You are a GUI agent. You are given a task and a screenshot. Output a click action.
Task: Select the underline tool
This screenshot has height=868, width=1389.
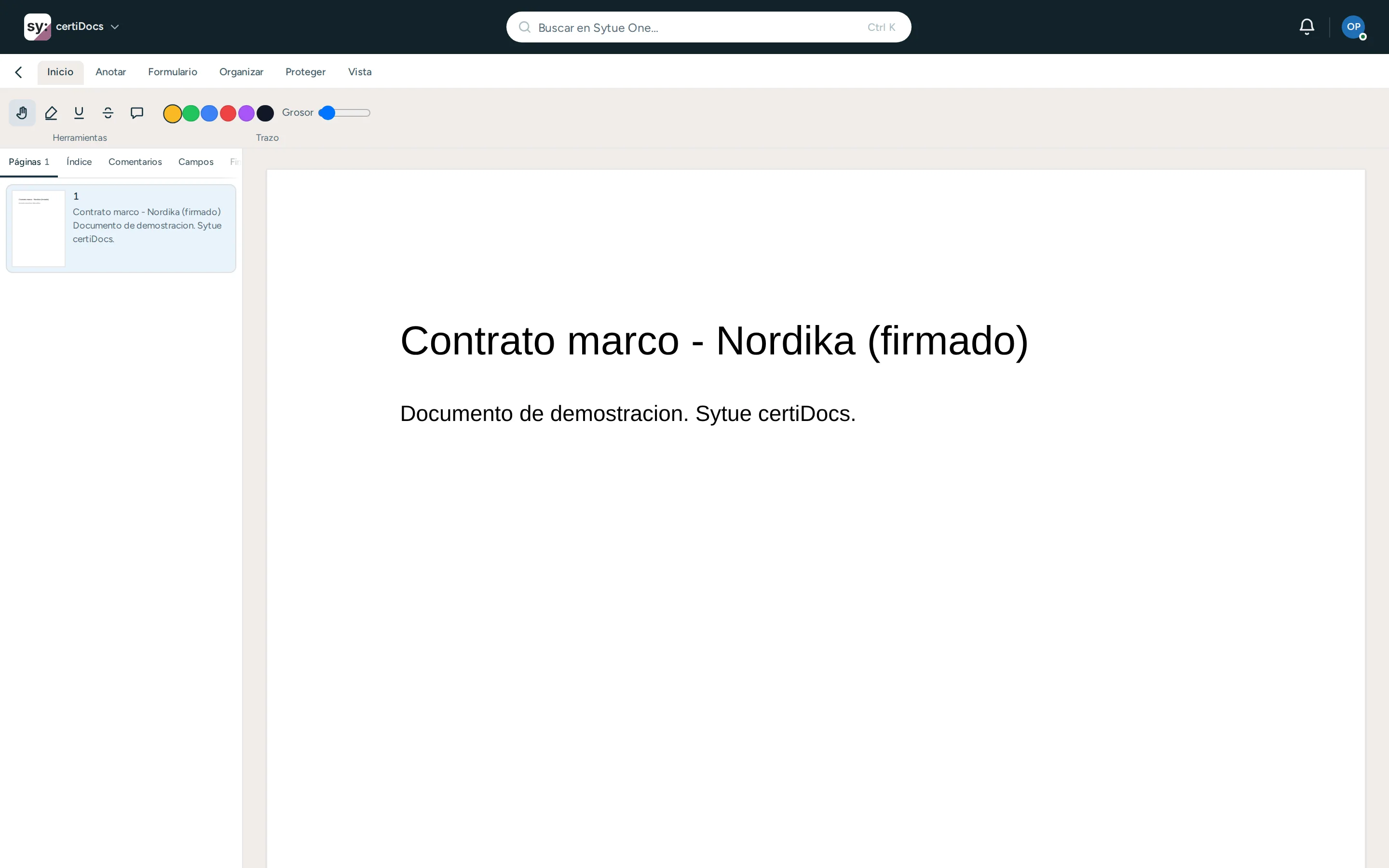79,112
